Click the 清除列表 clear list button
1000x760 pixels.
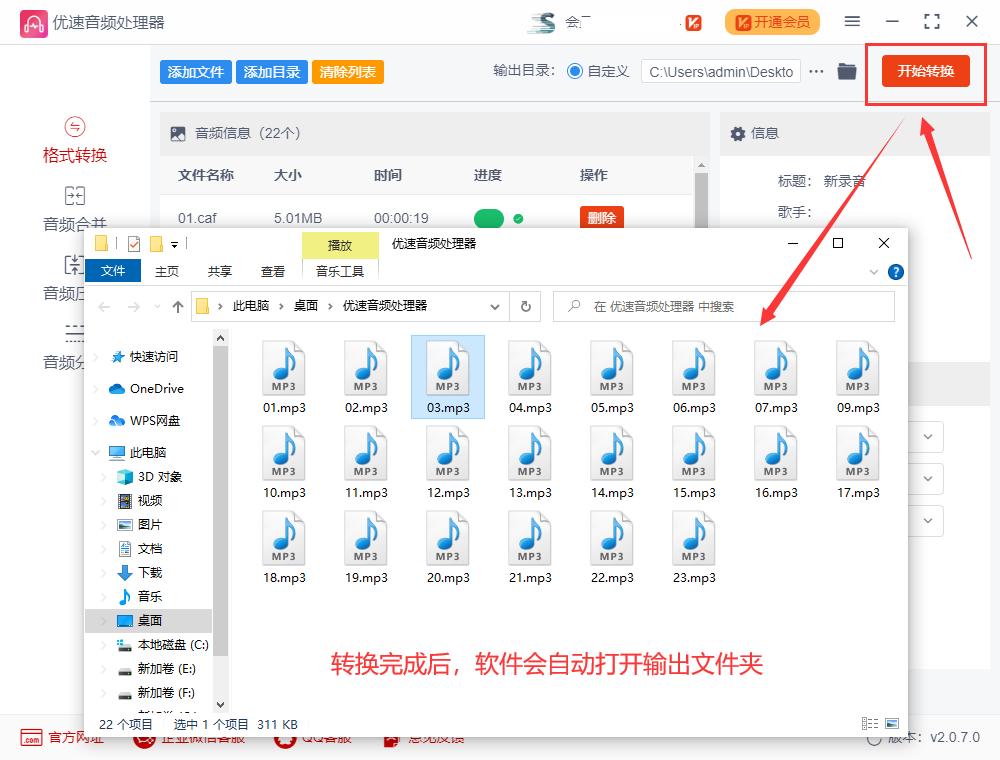click(x=347, y=71)
